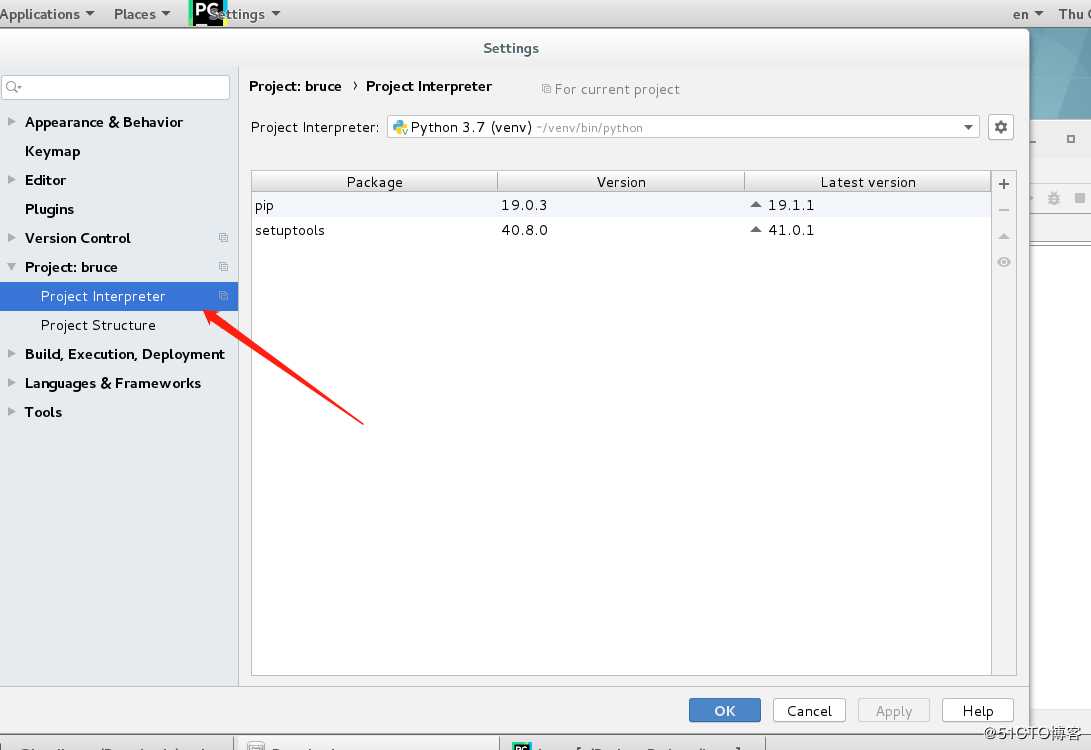Sort by the Version column header
This screenshot has width=1091, height=750.
click(x=621, y=182)
